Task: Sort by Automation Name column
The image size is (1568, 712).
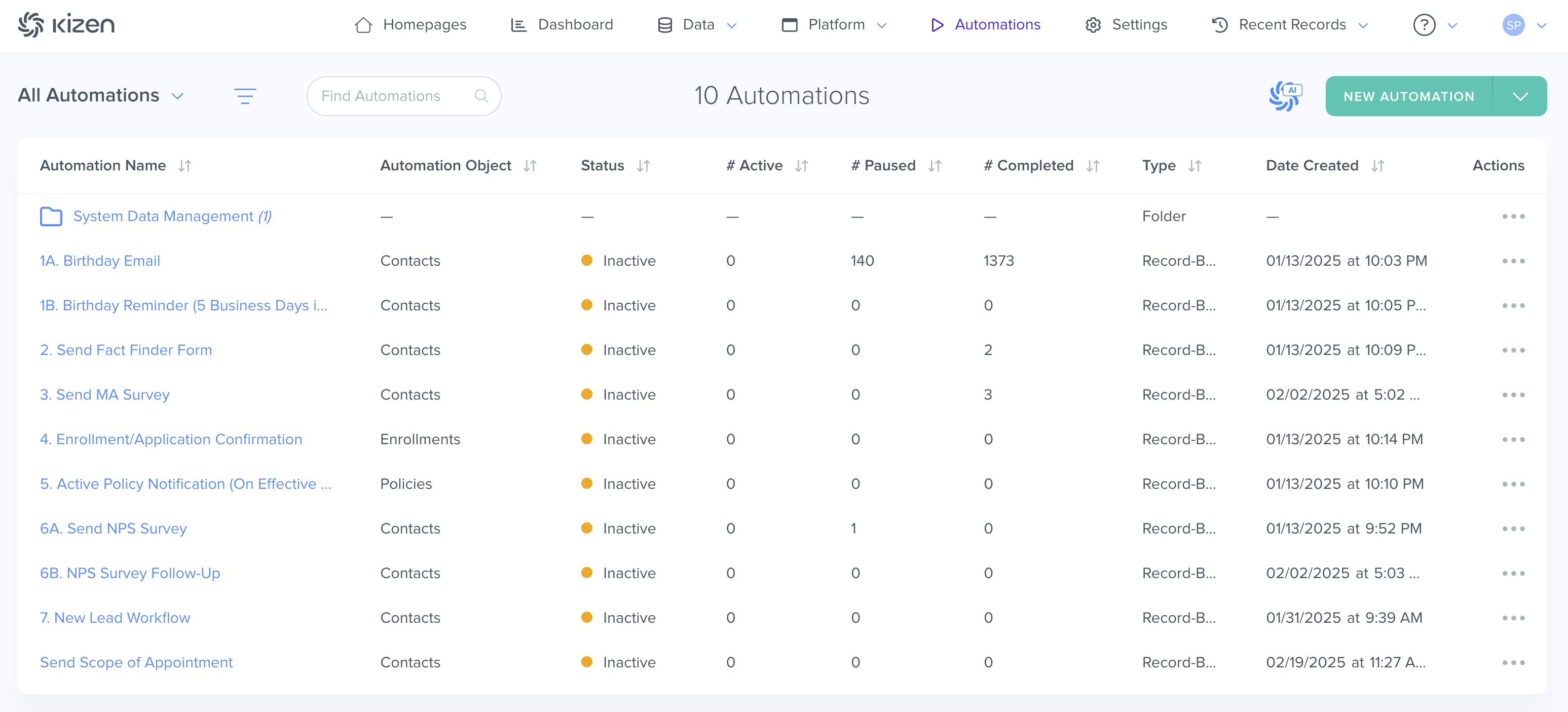Action: [185, 166]
